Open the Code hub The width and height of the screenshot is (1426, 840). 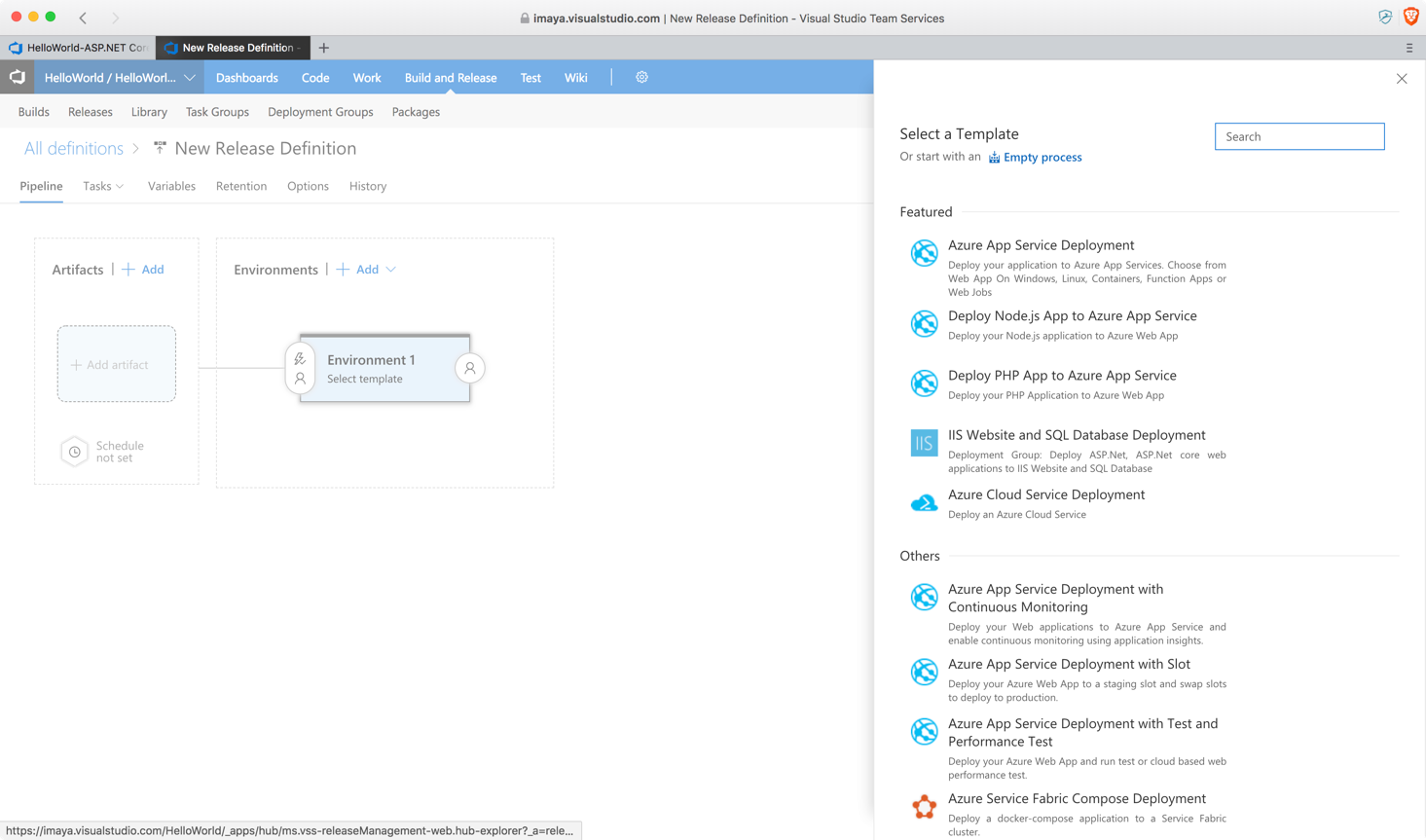(315, 78)
